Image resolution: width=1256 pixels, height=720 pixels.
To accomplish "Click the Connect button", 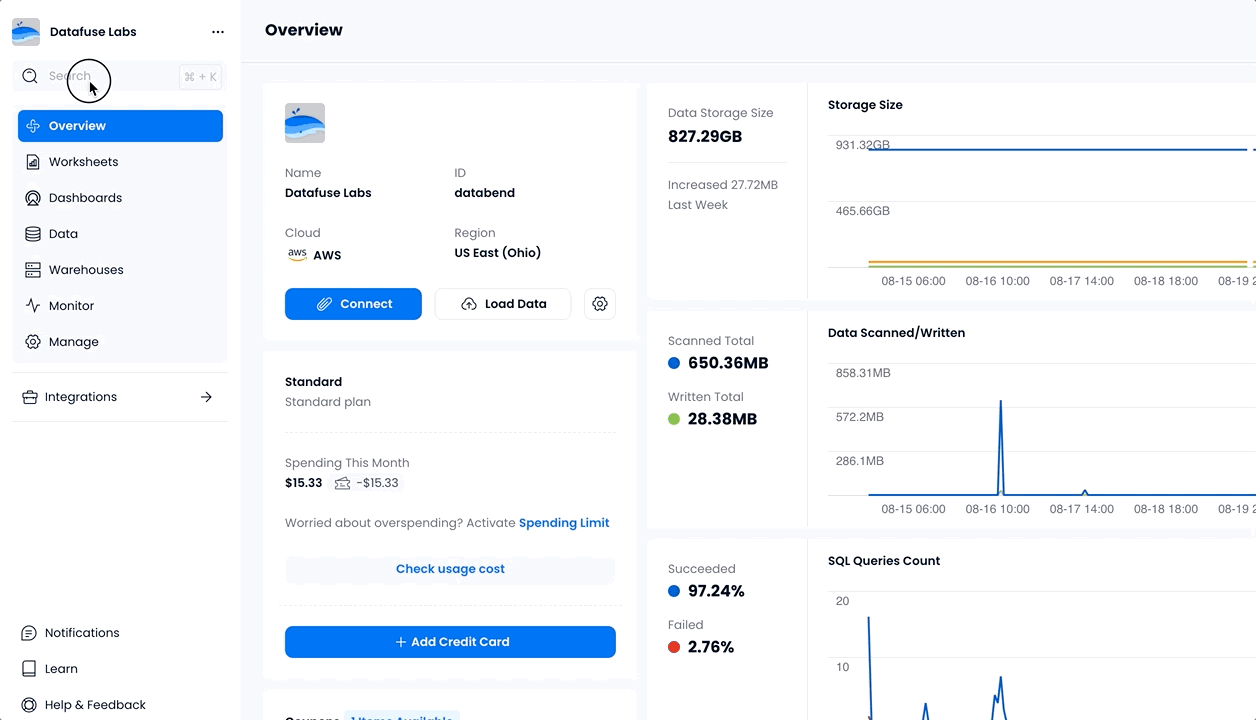I will tap(353, 304).
